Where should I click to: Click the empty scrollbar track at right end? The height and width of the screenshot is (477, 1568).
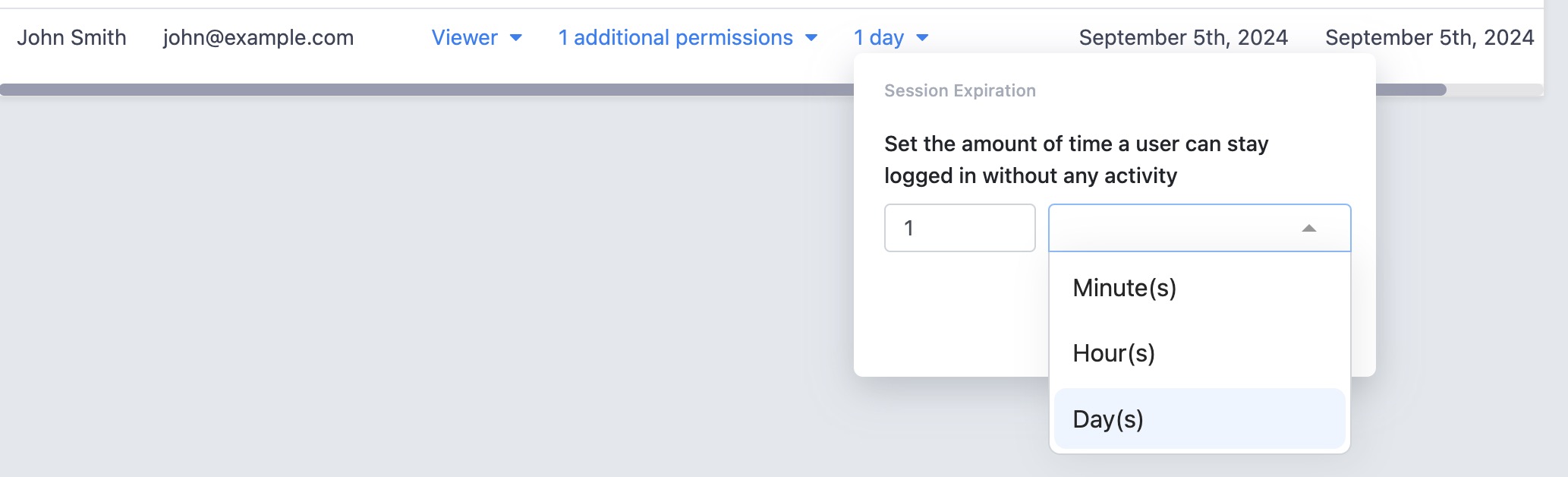[x=1494, y=90]
